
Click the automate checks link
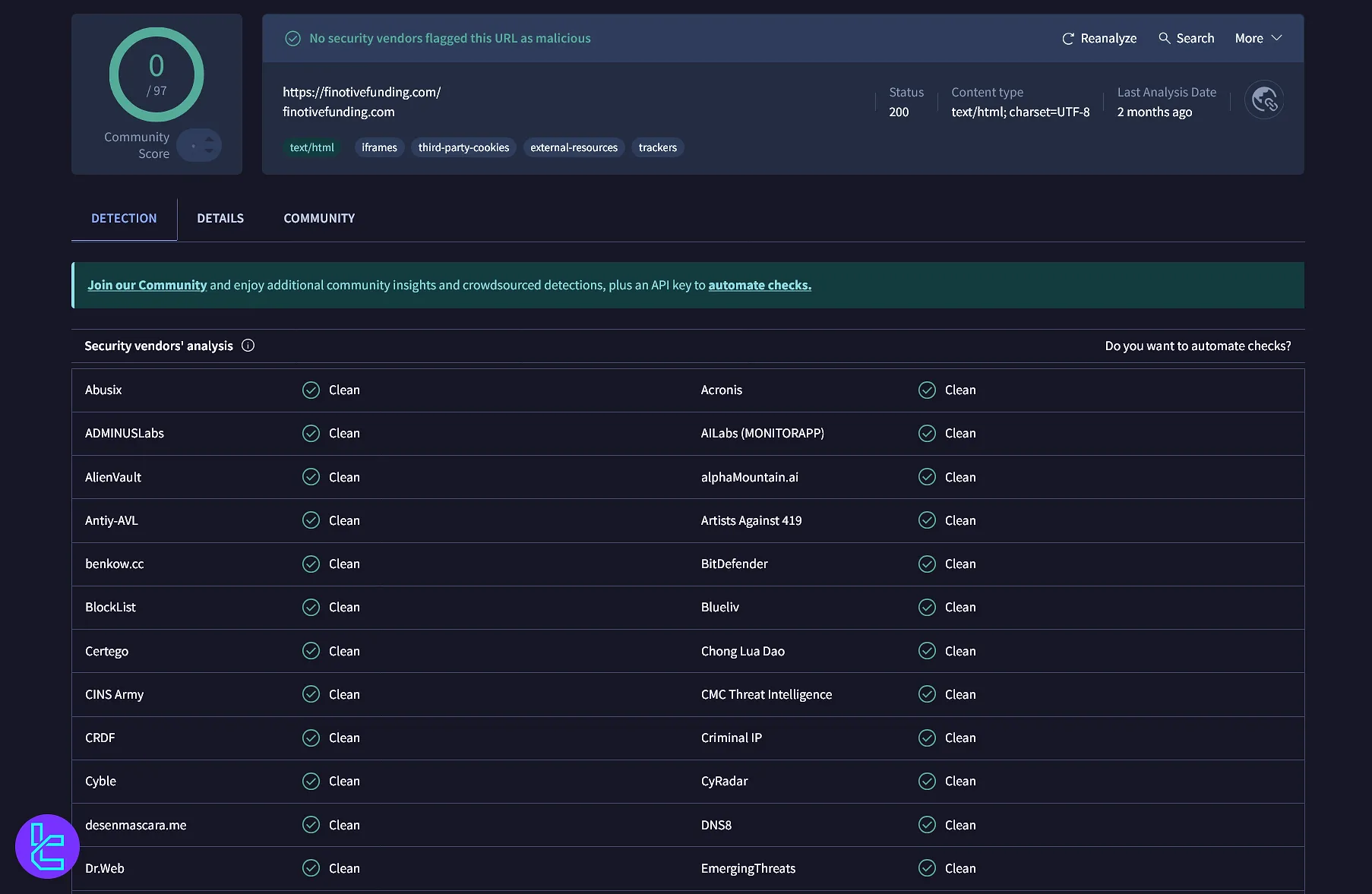(759, 285)
